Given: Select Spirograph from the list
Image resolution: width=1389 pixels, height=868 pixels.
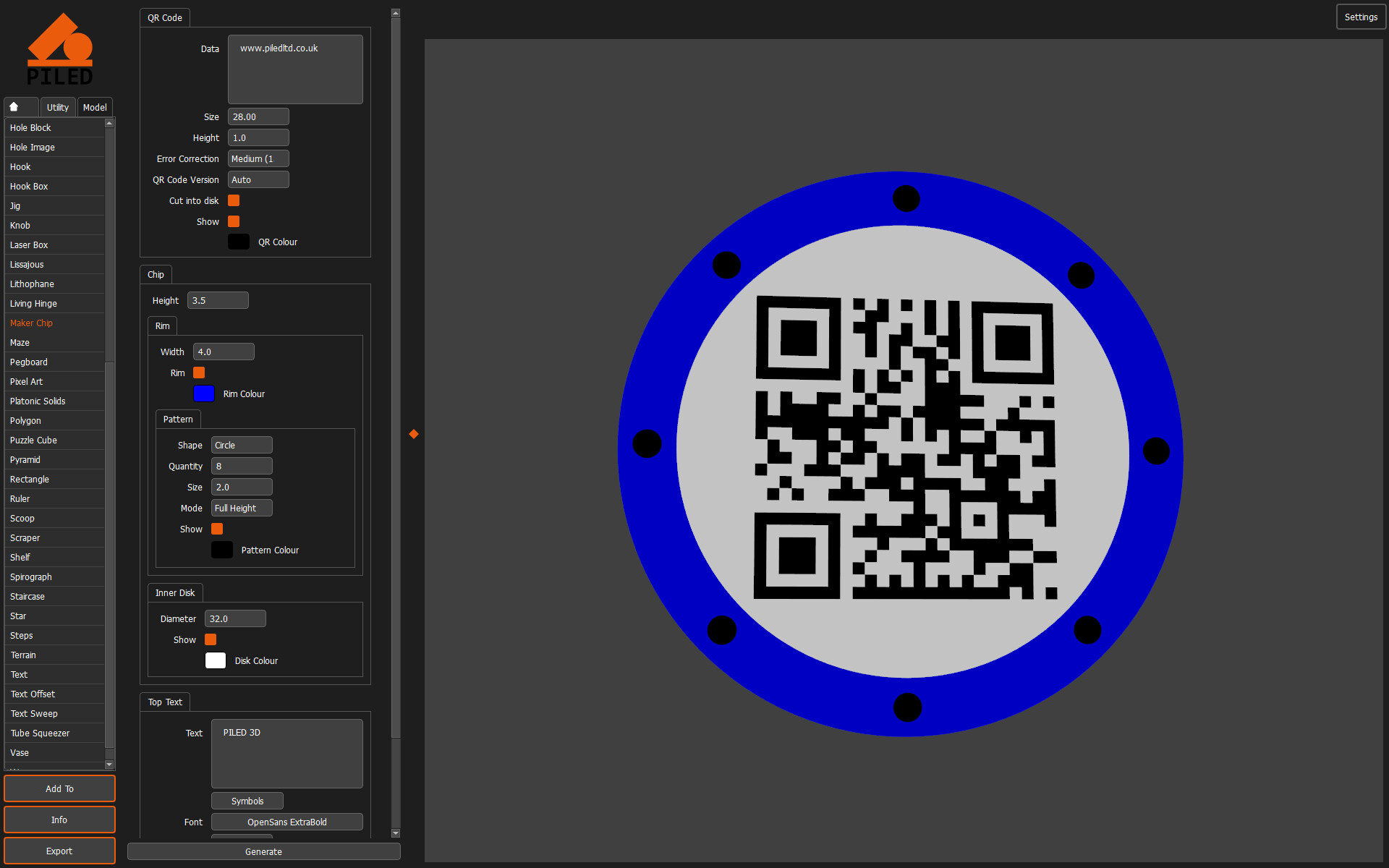Looking at the screenshot, I should 54,576.
